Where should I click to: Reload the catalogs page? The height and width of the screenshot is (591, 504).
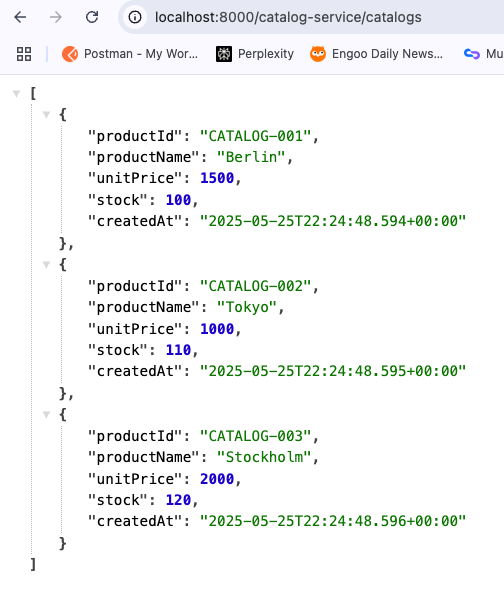92,17
